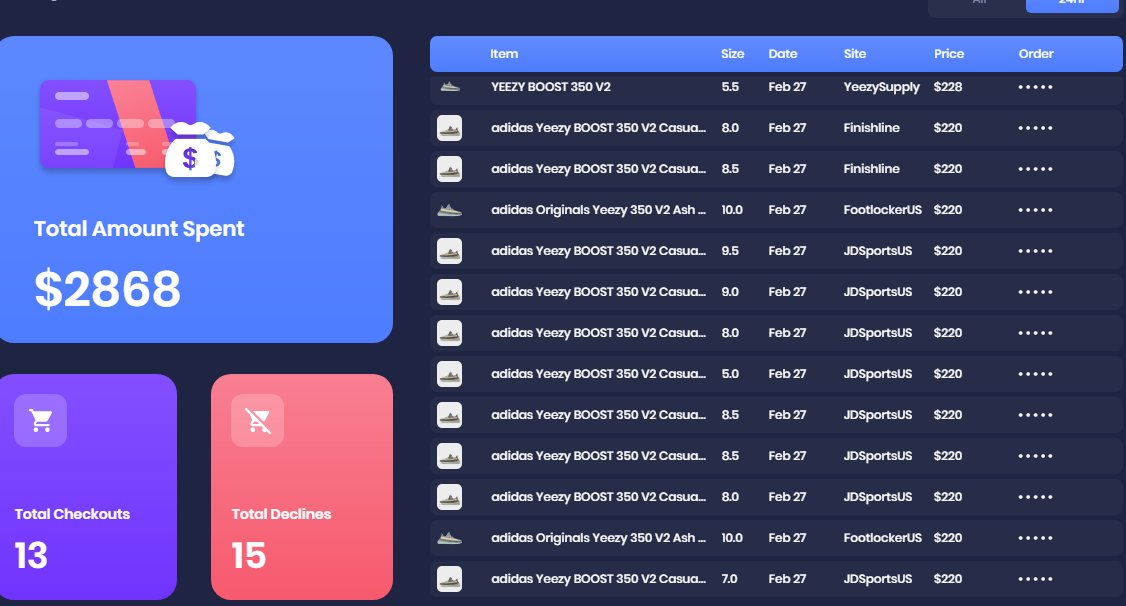Reveal the order dots for Finishline size 8.0
The height and width of the screenshot is (606, 1126).
tap(1035, 128)
